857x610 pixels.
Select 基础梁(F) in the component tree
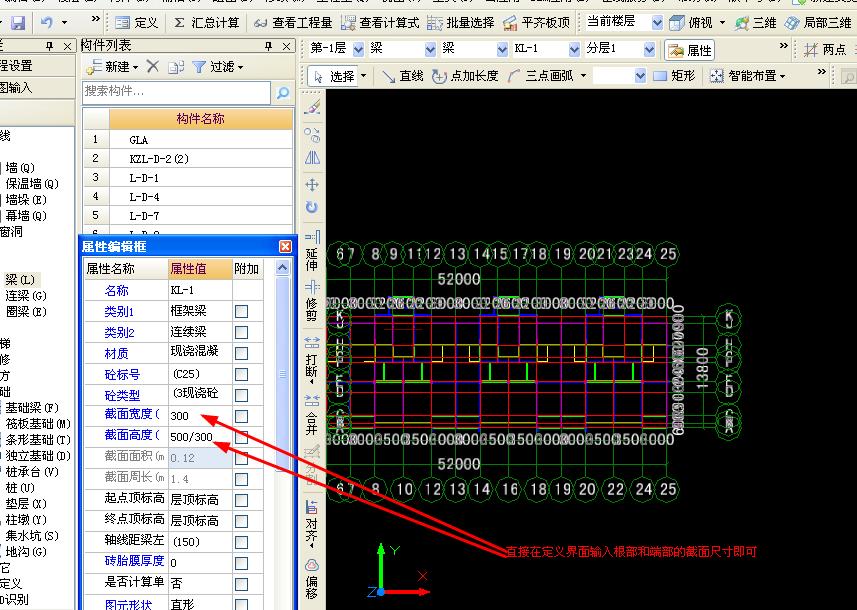[x=32, y=408]
